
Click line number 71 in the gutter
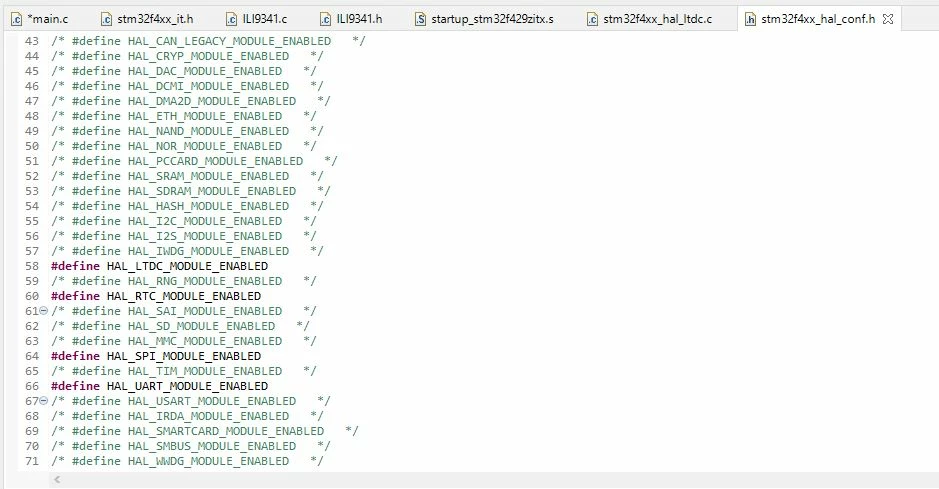click(x=32, y=461)
